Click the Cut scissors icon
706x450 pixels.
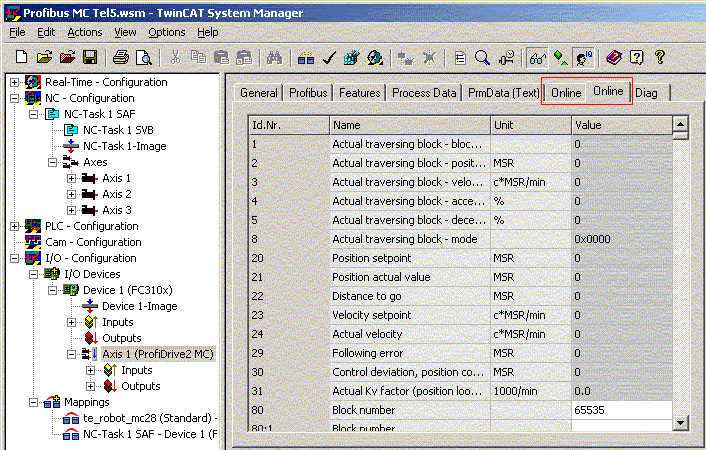(x=175, y=57)
